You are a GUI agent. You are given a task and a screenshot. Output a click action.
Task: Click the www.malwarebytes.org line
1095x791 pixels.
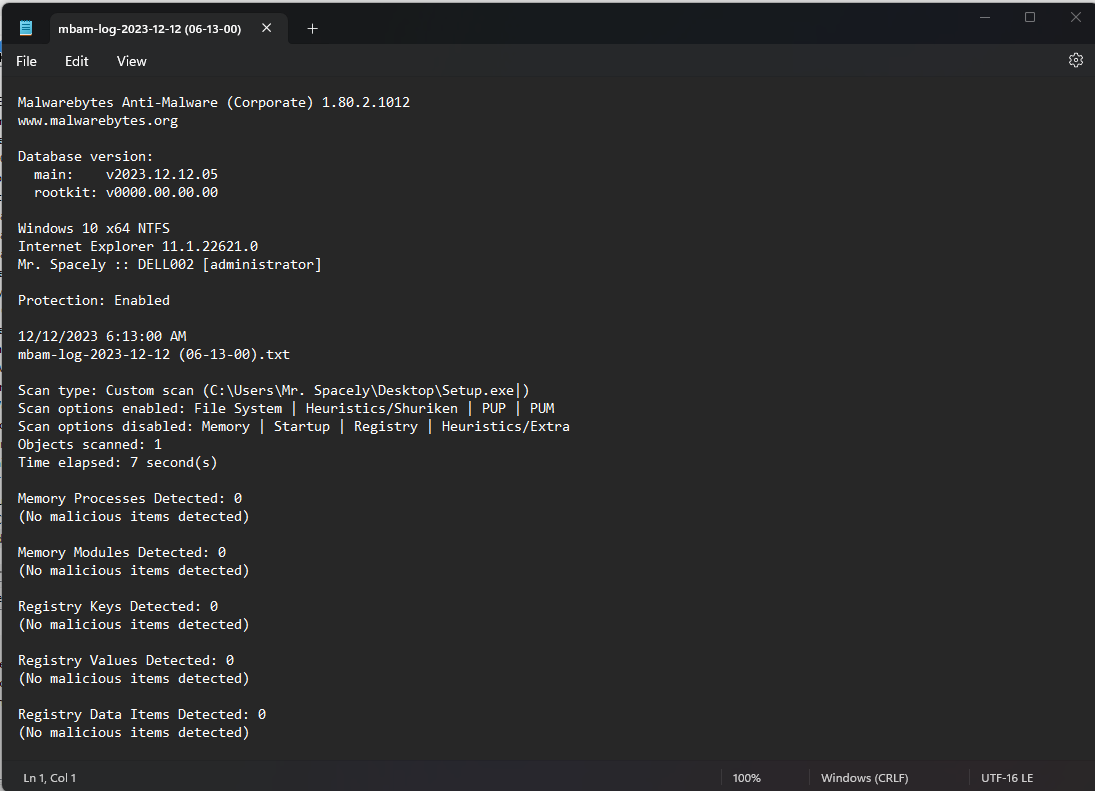pos(98,121)
